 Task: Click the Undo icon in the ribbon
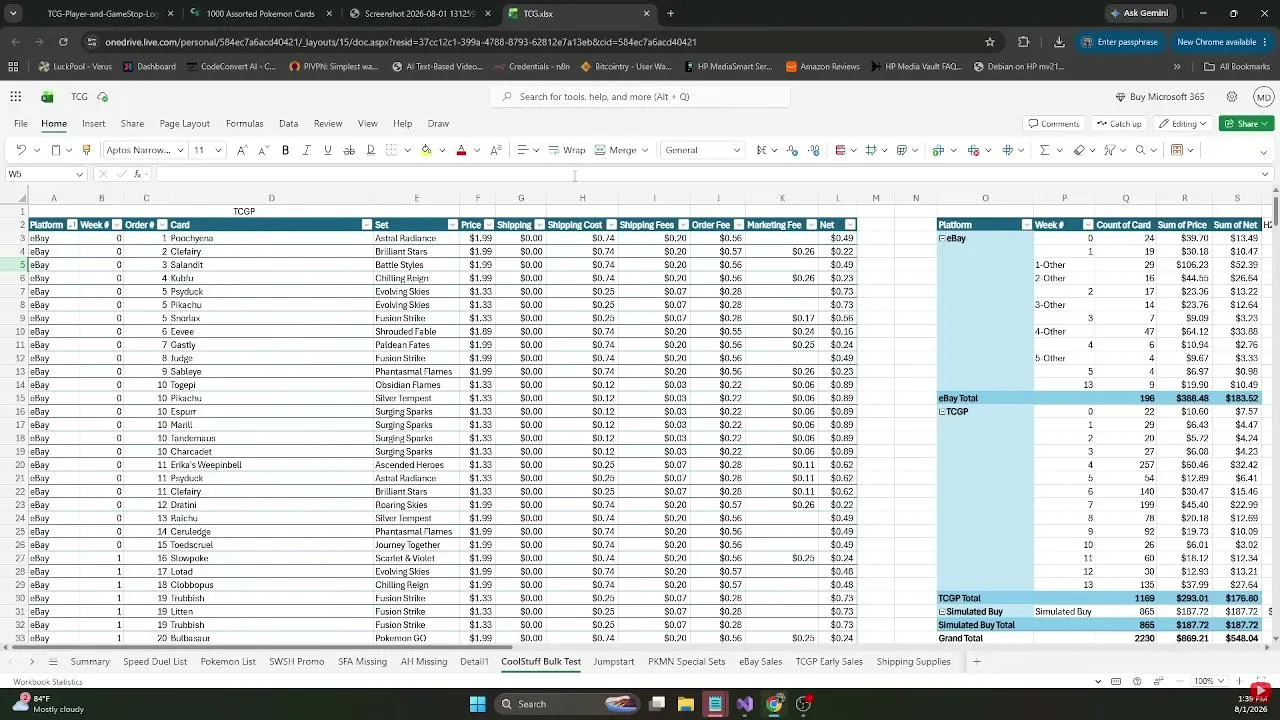click(x=20, y=150)
